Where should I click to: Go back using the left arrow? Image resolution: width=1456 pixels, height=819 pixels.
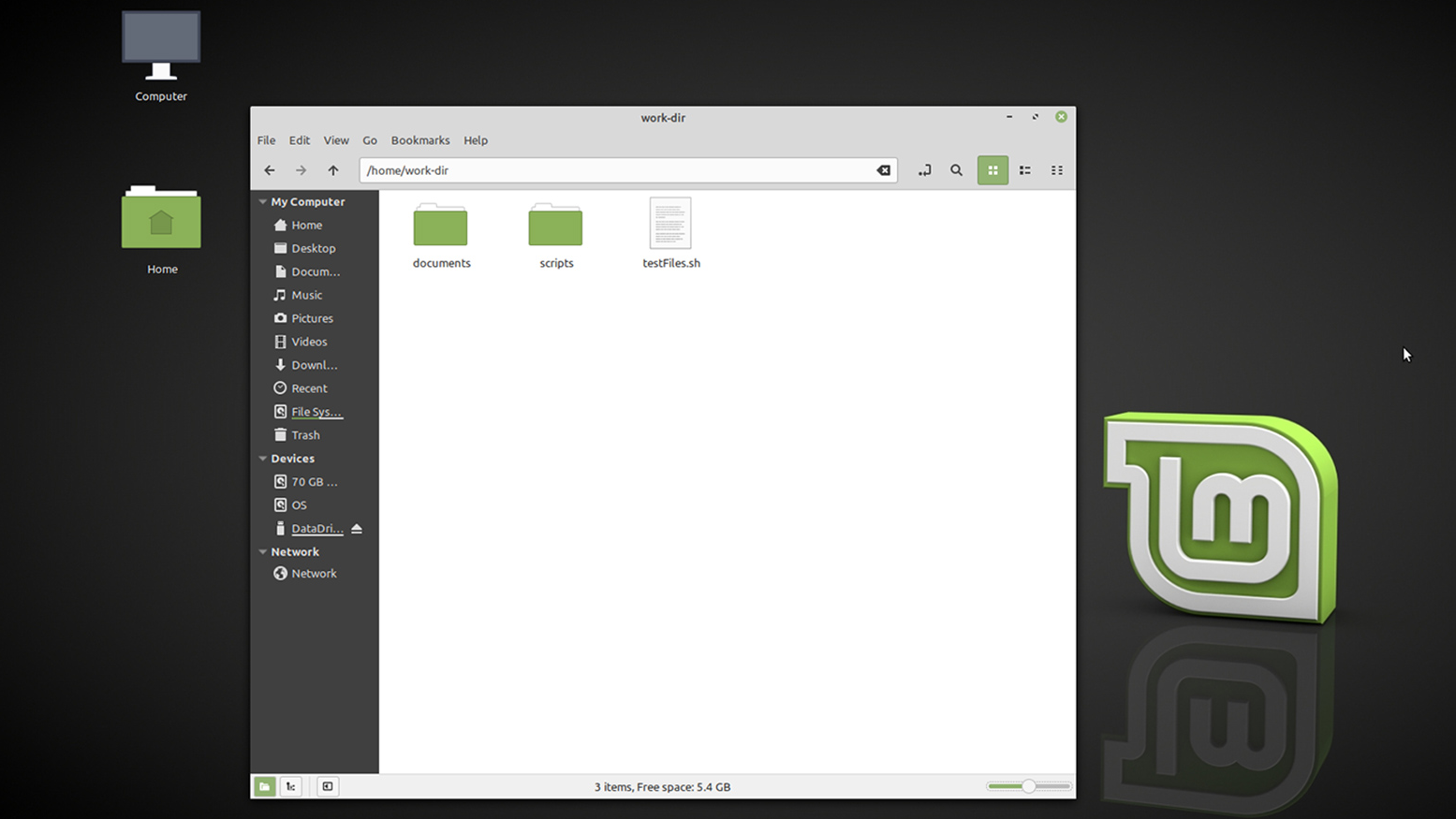point(270,170)
